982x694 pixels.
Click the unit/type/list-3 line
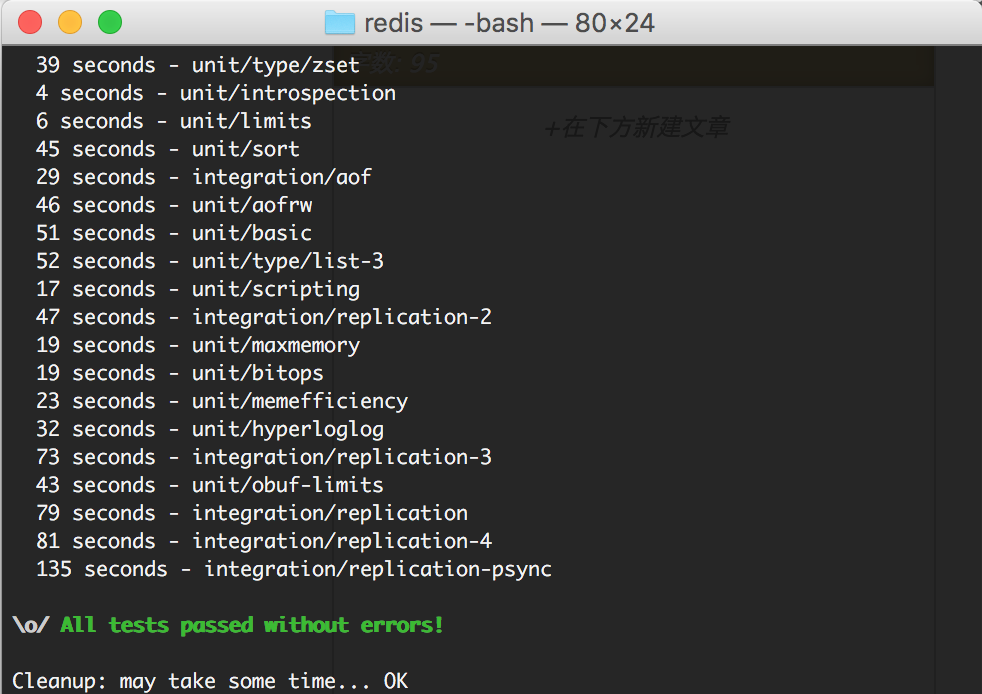click(x=210, y=261)
